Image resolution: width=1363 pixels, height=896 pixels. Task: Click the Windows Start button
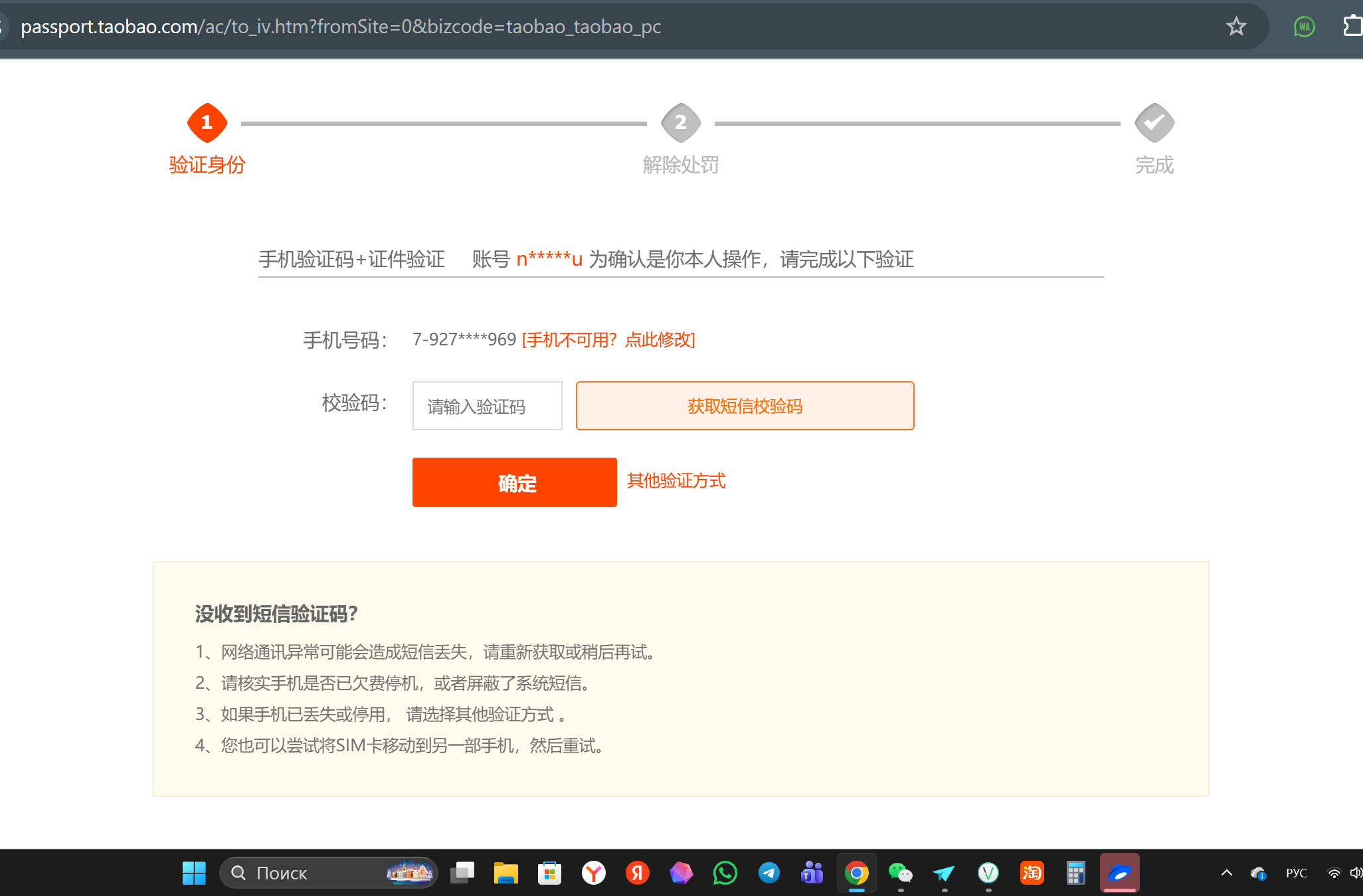pos(194,873)
